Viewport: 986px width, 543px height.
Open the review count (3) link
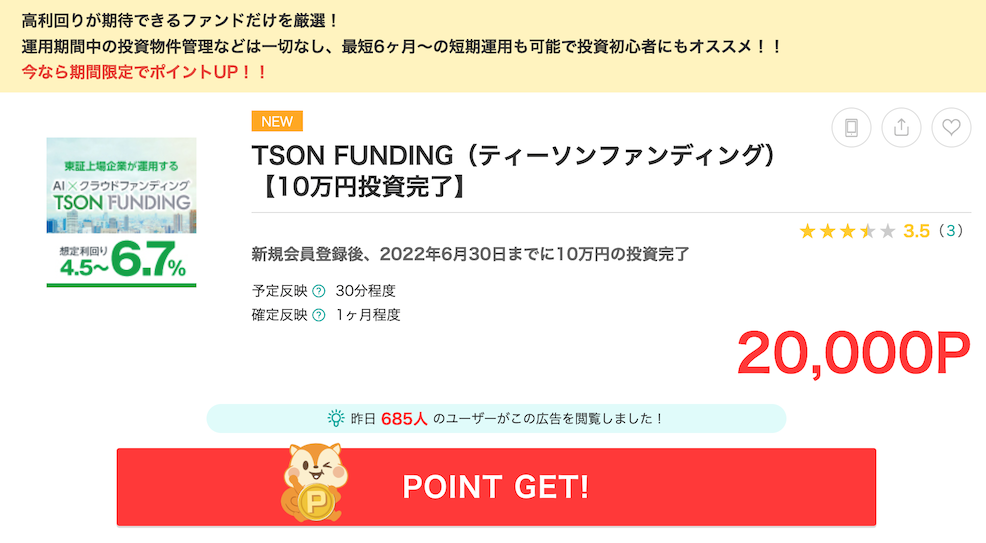point(953,232)
